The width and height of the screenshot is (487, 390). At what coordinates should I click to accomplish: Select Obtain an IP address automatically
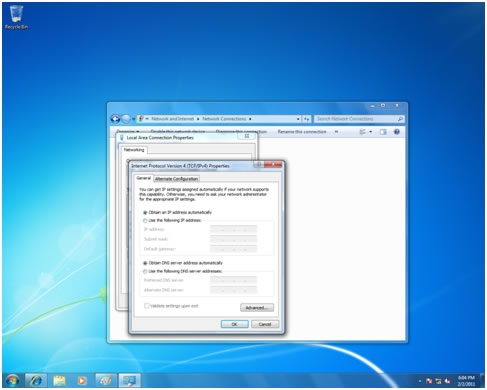coord(145,212)
